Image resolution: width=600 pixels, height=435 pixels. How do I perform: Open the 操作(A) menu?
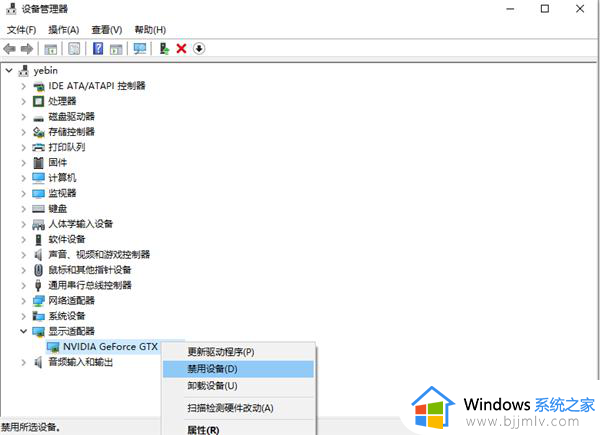[64, 30]
